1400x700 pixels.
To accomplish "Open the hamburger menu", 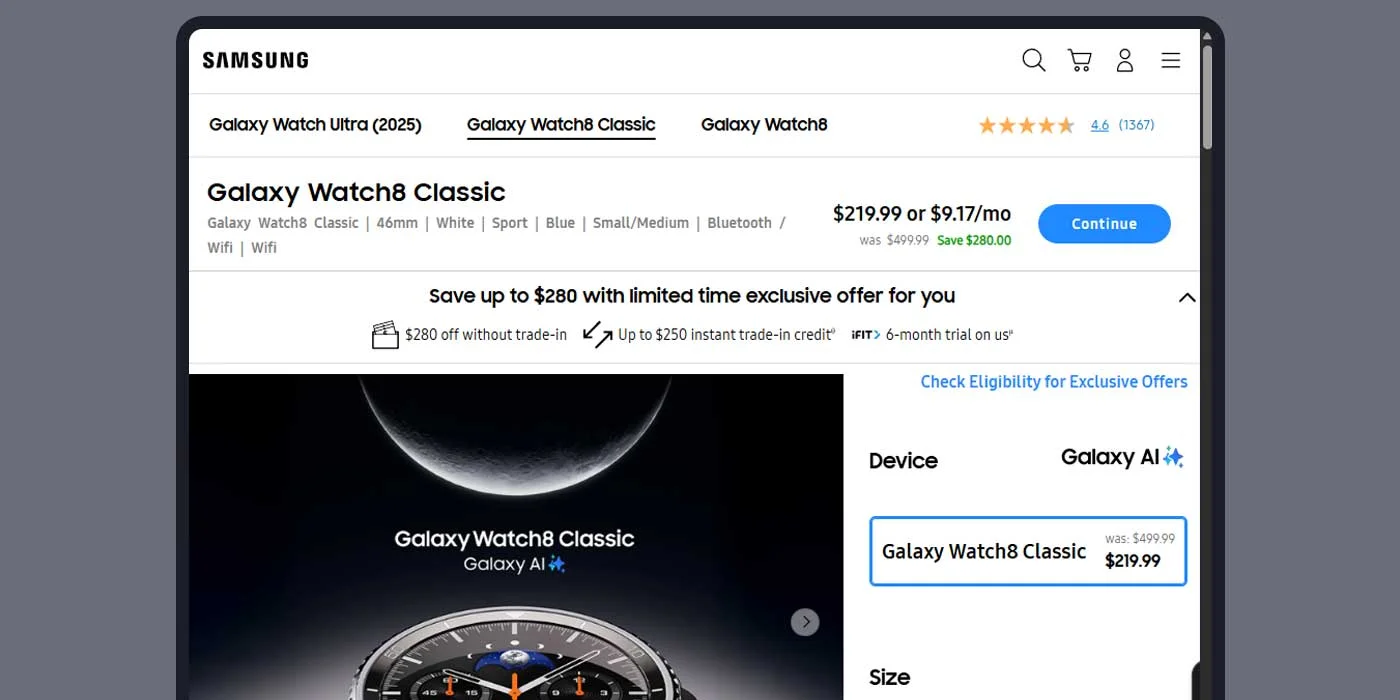I will [1171, 60].
